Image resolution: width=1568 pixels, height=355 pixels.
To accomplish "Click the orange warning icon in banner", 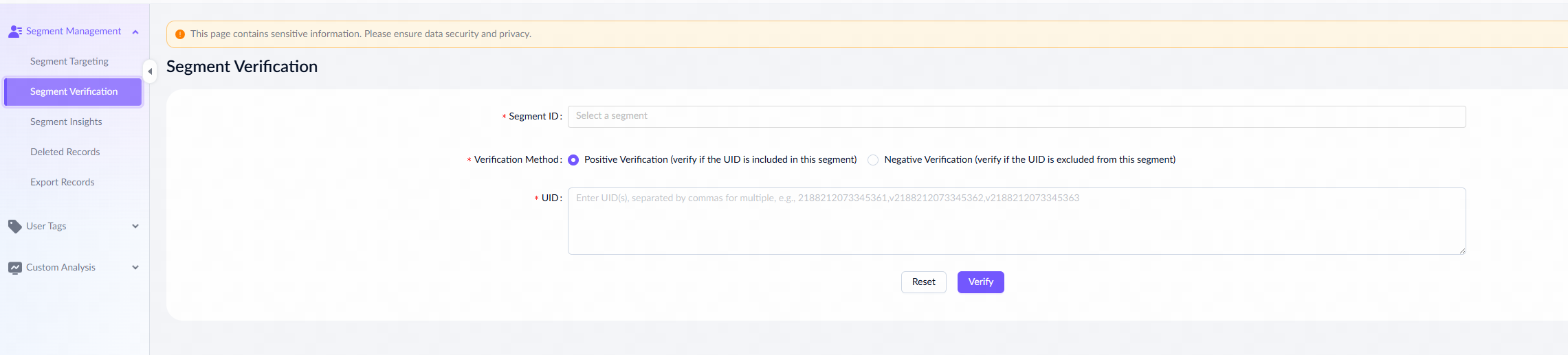I will (180, 34).
